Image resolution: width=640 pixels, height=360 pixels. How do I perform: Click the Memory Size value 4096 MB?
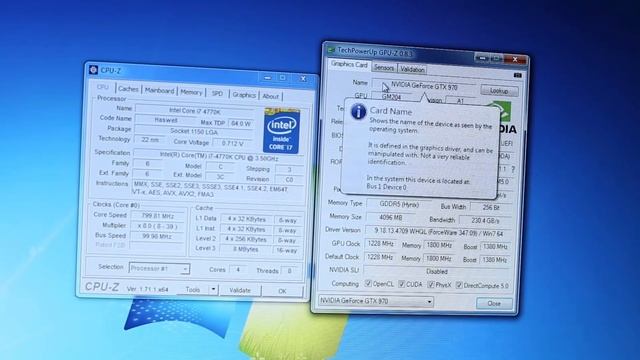(x=391, y=217)
